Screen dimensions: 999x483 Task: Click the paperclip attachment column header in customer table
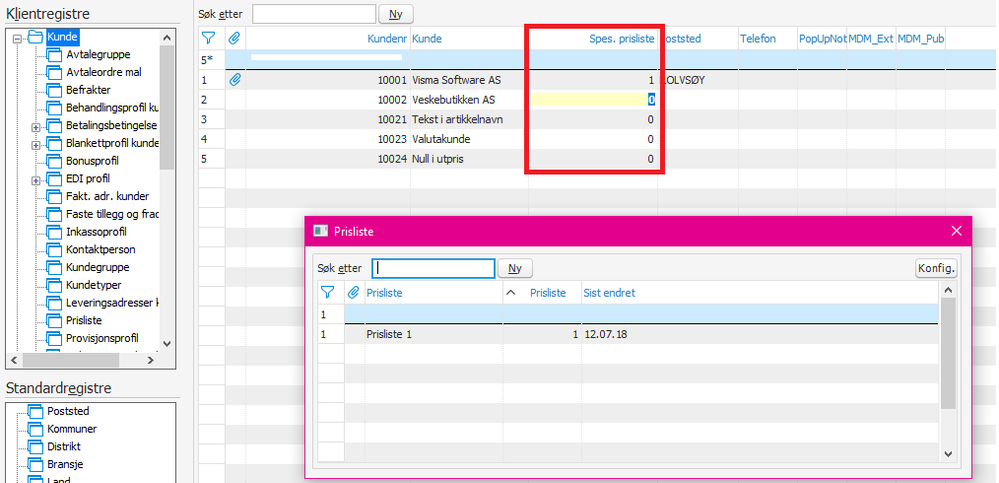(235, 39)
